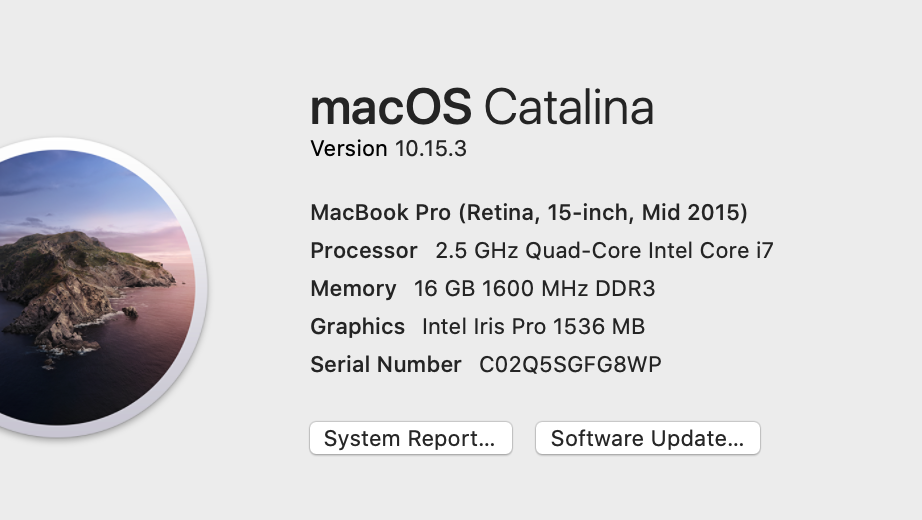The height and width of the screenshot is (520, 922).
Task: Click the Software Update button
Action: tap(647, 438)
